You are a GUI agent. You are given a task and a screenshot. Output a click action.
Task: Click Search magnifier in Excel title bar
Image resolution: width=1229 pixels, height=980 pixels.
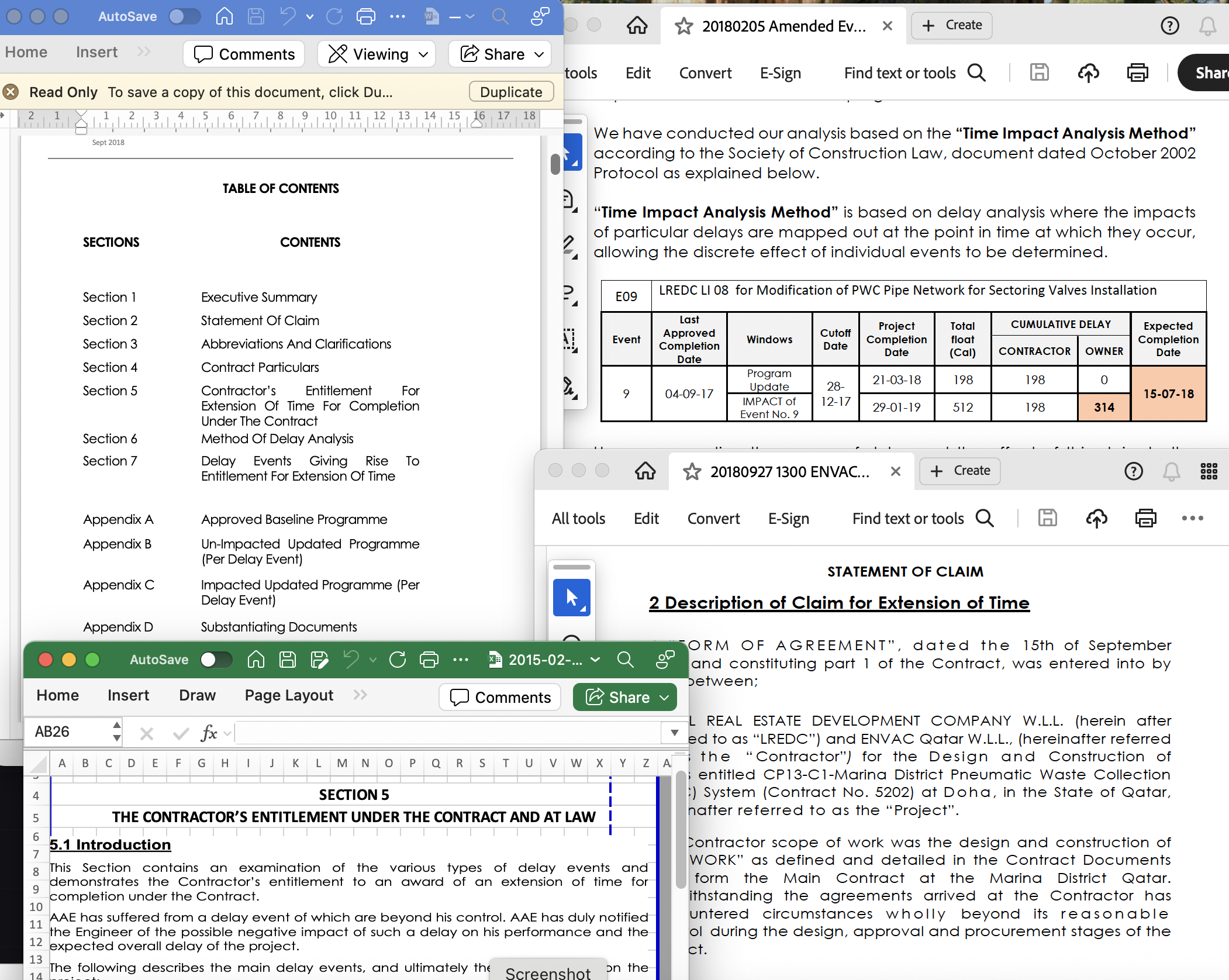[626, 660]
